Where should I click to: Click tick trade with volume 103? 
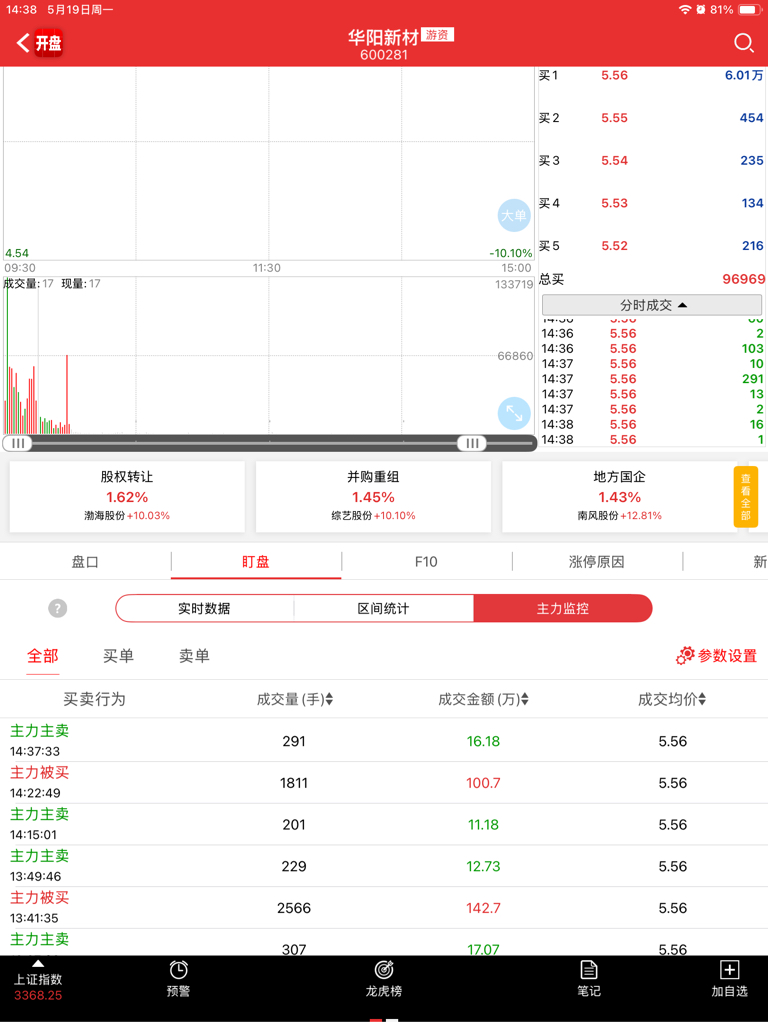(652, 349)
